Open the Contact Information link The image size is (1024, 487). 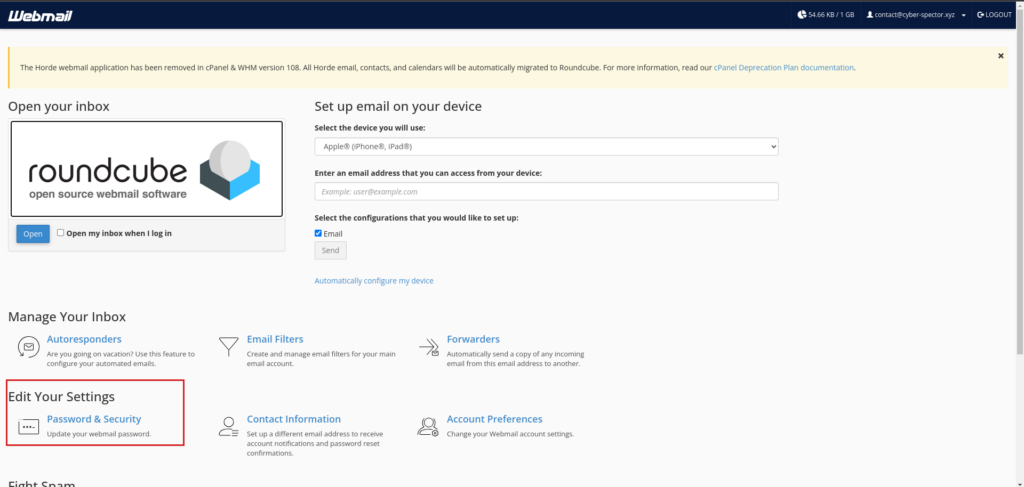(294, 419)
